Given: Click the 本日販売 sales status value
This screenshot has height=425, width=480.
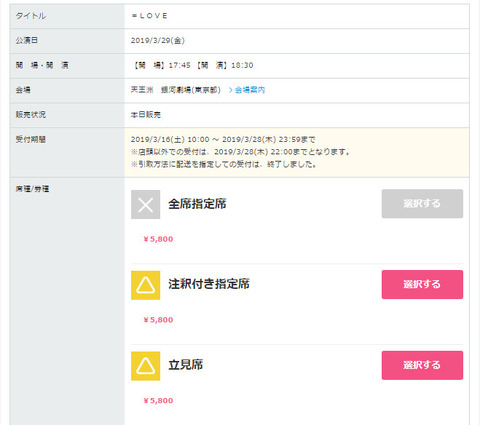Looking at the screenshot, I should 146,115.
